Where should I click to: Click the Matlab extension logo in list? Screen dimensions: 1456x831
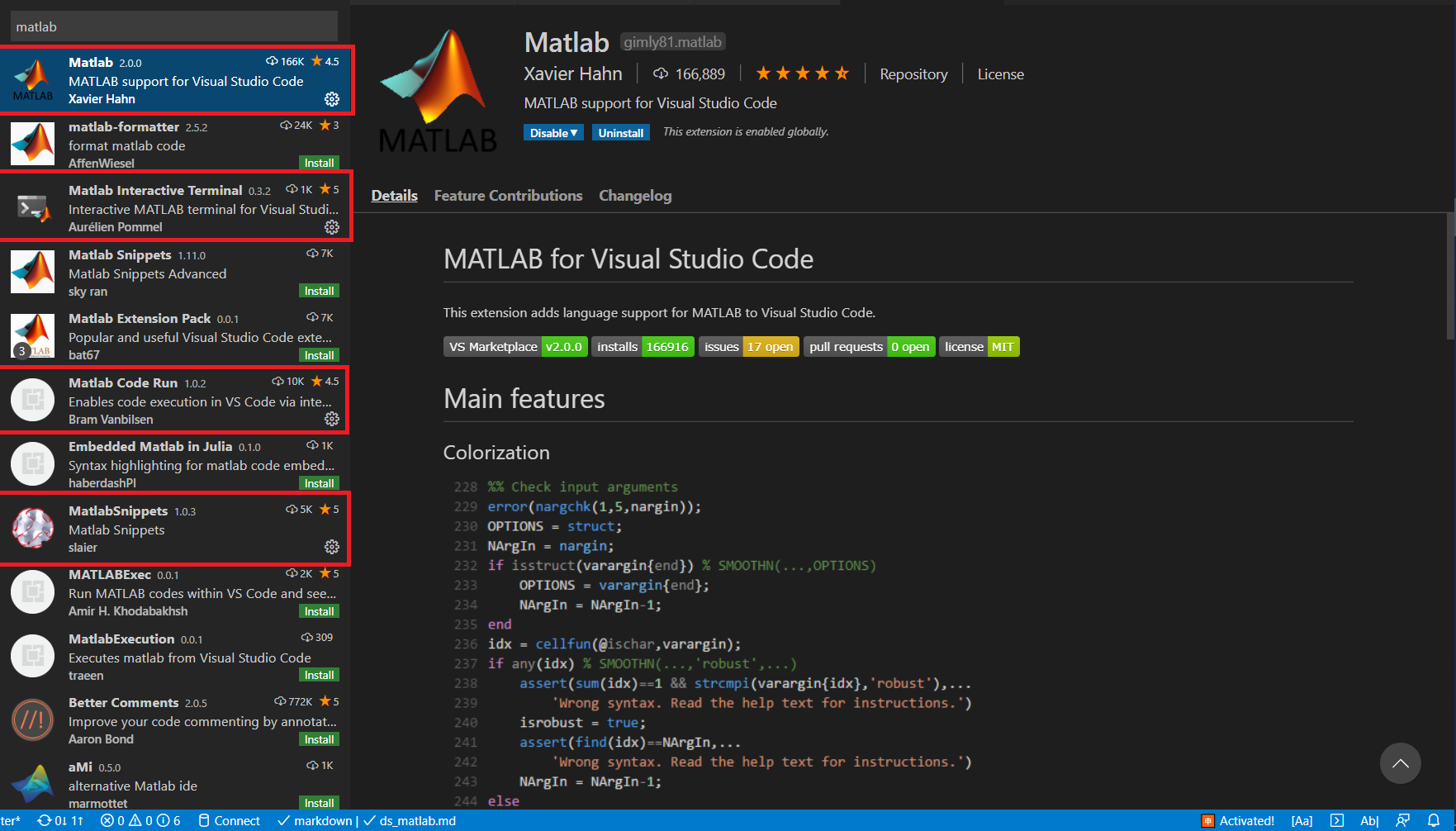33,80
